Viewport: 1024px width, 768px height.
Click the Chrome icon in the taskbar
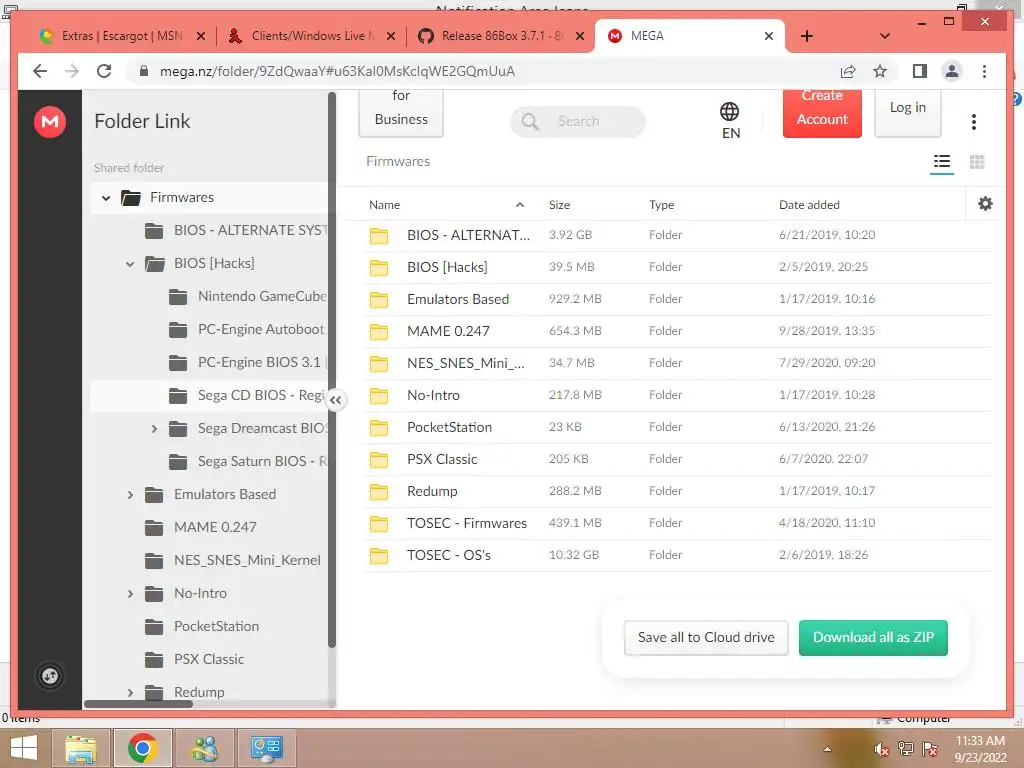click(x=142, y=748)
